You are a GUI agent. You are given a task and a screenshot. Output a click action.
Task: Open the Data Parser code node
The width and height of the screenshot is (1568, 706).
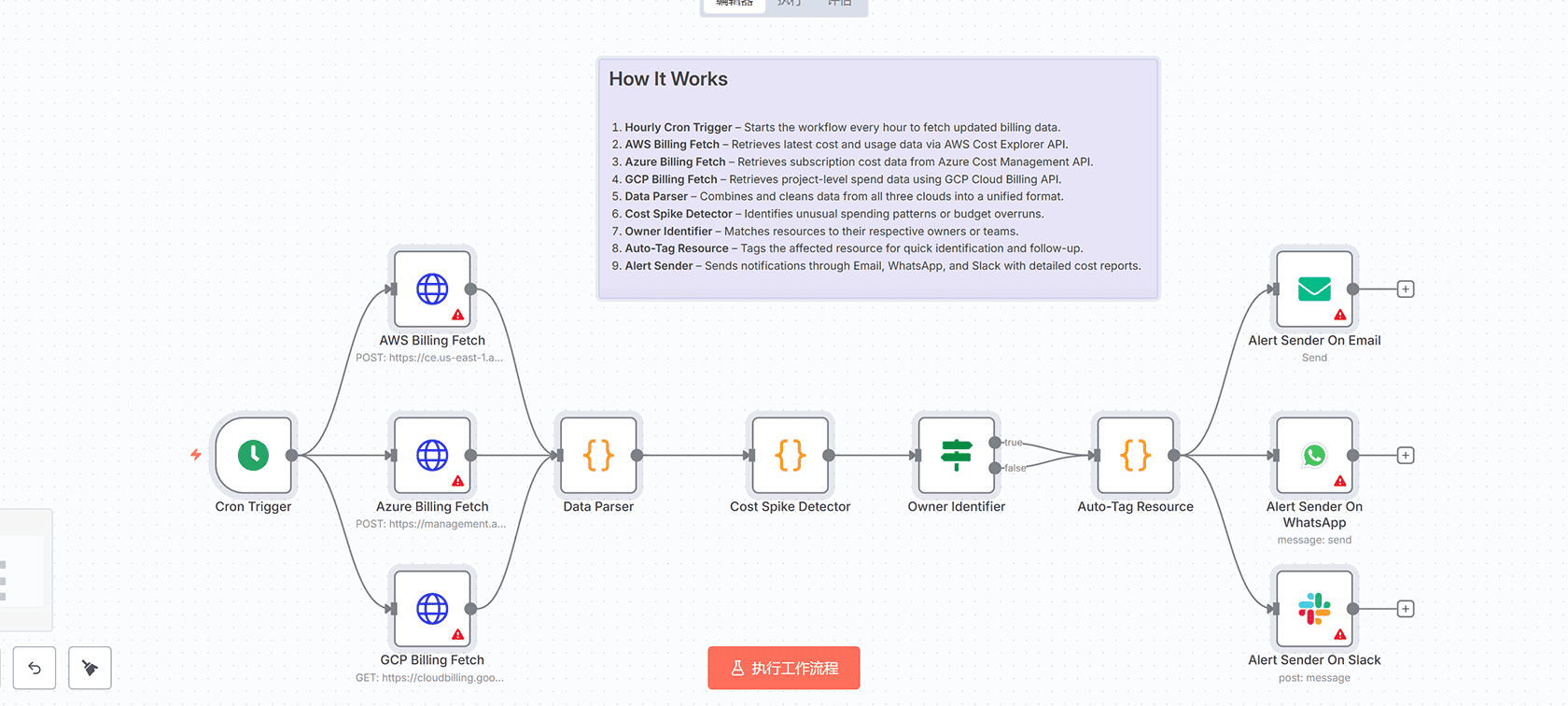click(598, 455)
